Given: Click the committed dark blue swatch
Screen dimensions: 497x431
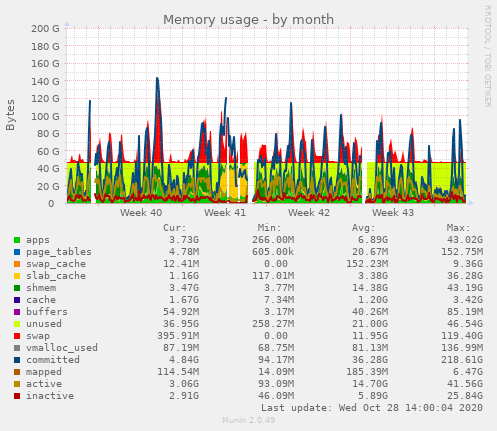Looking at the screenshot, I should (17, 360).
